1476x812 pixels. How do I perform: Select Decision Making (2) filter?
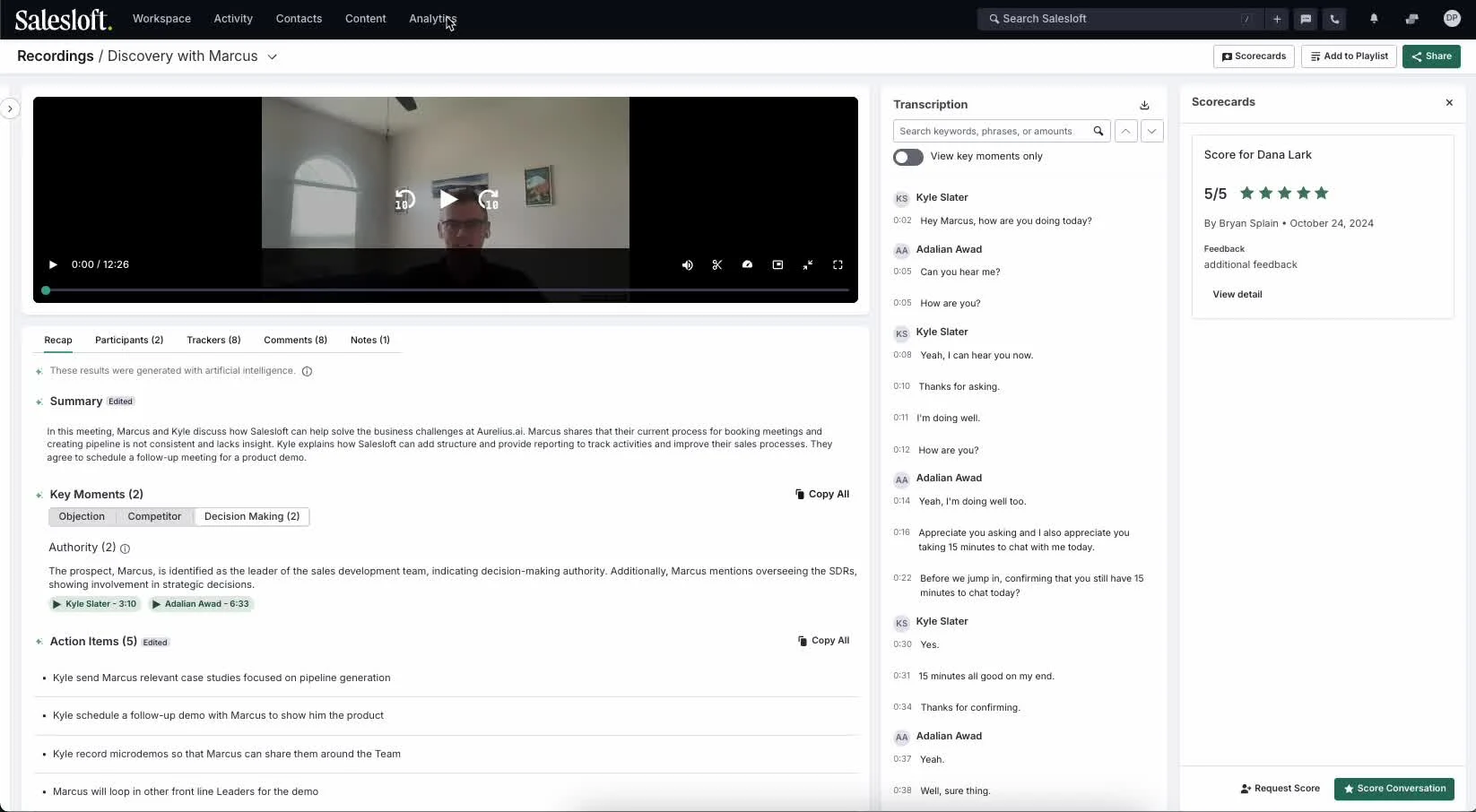[252, 516]
